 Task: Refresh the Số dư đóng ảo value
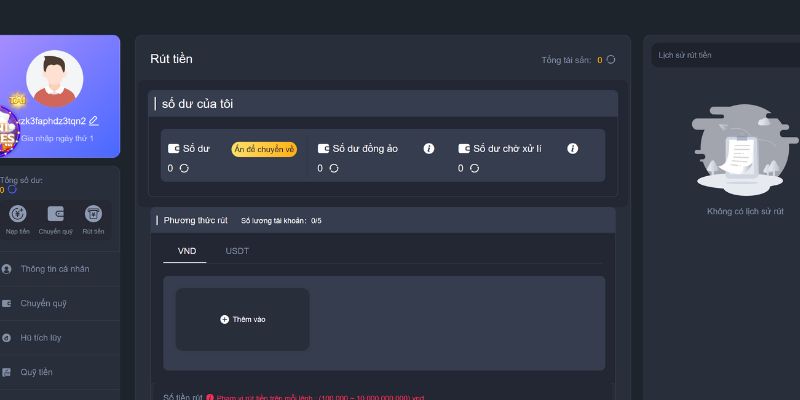click(x=334, y=168)
